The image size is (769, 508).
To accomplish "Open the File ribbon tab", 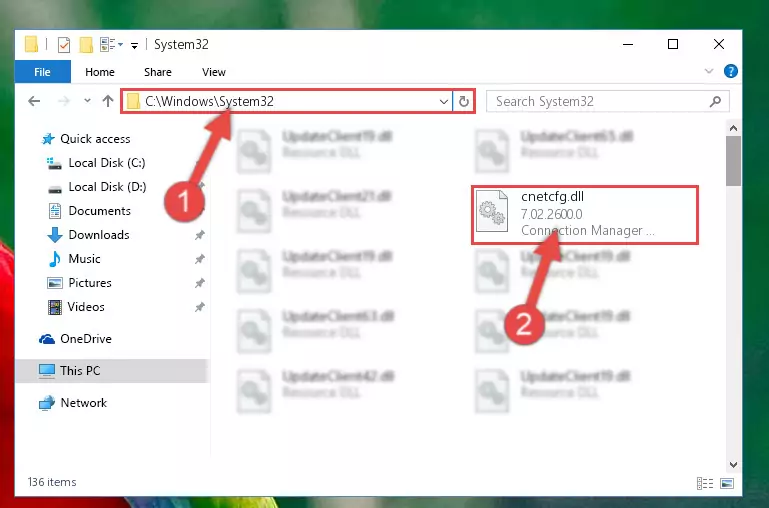I will coord(43,72).
